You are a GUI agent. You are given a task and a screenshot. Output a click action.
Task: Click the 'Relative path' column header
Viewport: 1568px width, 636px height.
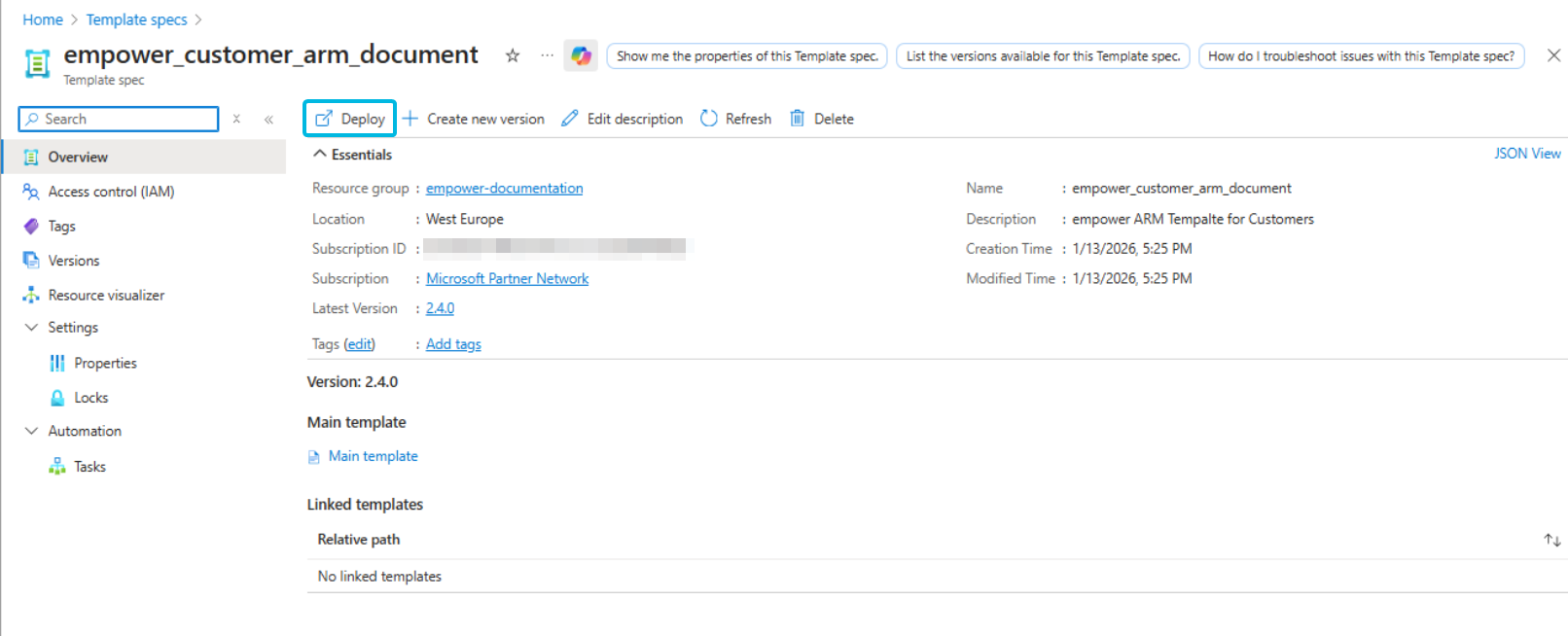tap(358, 540)
